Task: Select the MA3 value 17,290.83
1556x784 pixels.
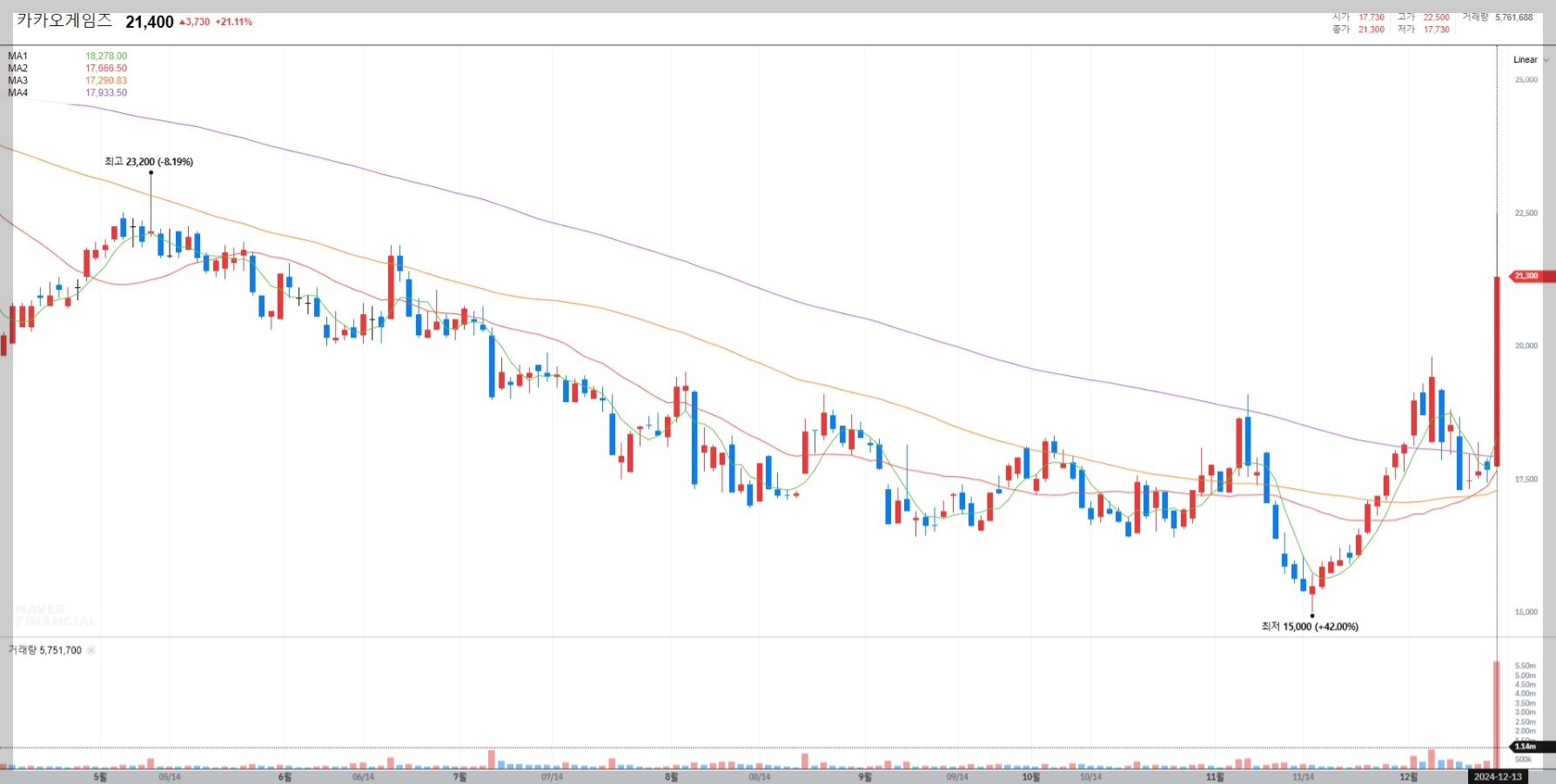Action: coord(106,81)
